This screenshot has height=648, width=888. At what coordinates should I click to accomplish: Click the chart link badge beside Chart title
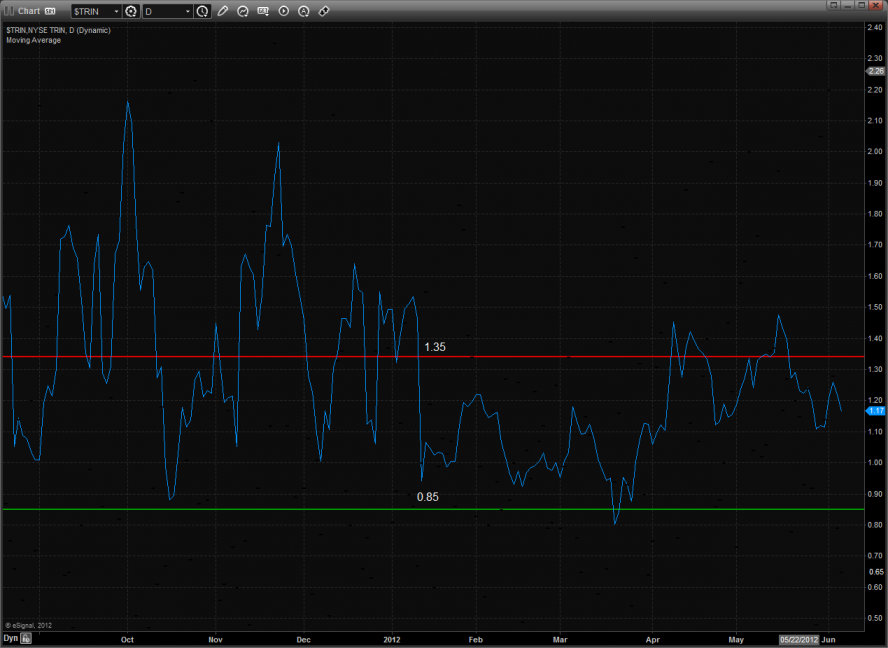49,11
